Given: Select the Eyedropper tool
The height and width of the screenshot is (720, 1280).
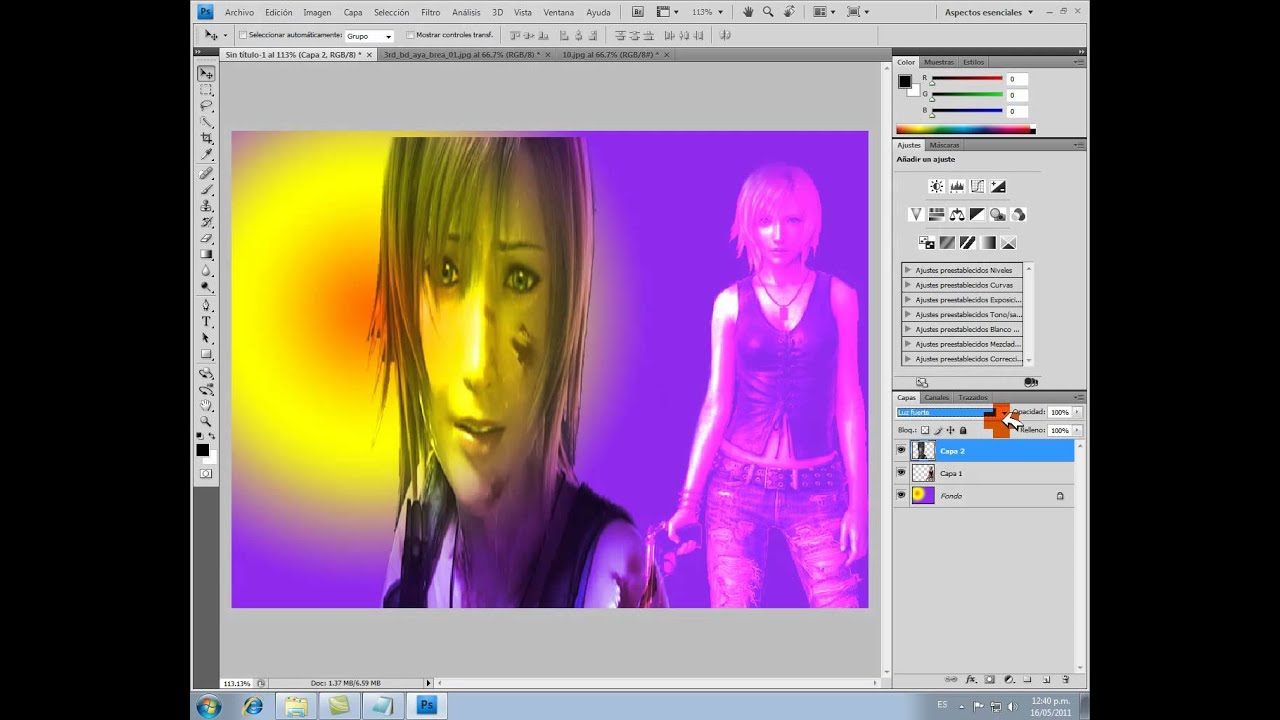Looking at the screenshot, I should click(206, 154).
